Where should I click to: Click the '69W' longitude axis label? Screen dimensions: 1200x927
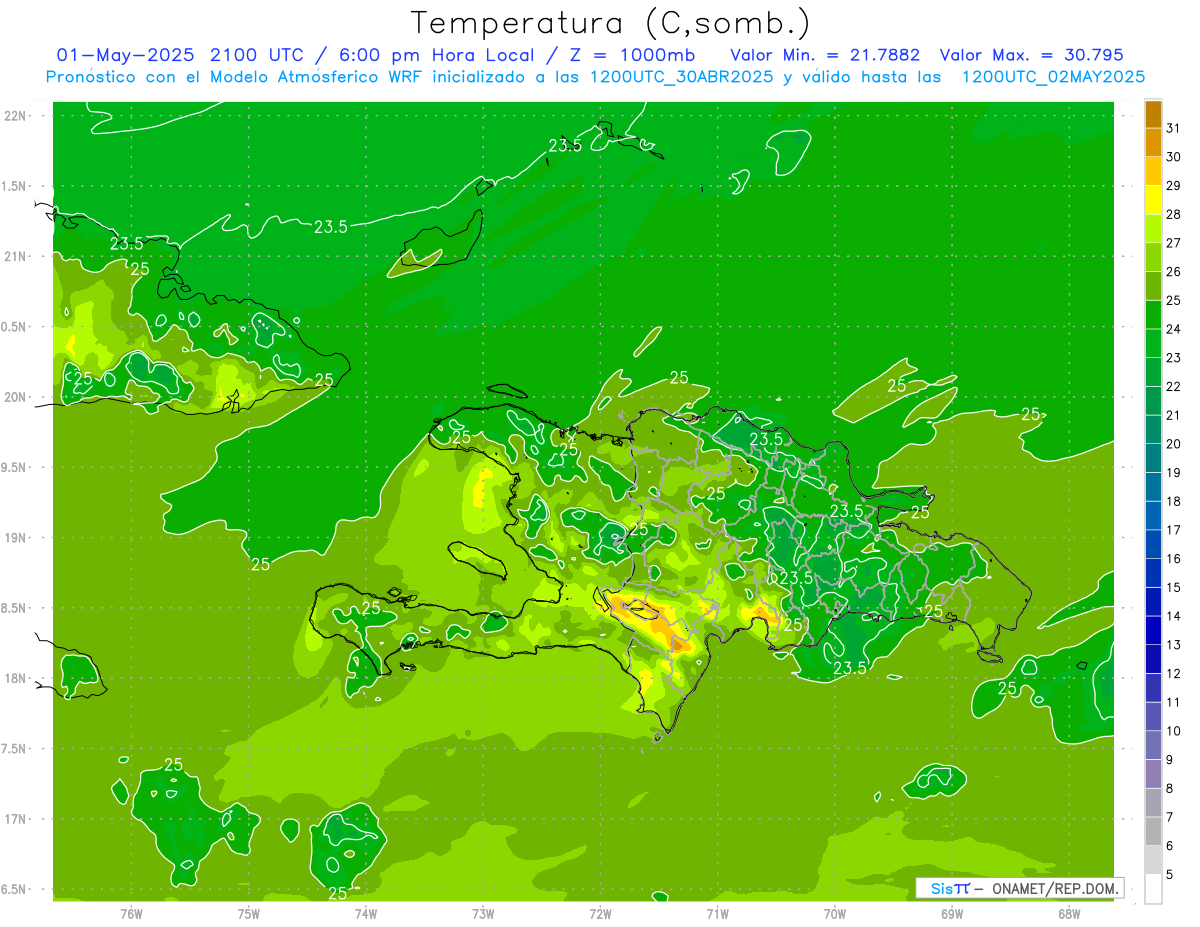(x=952, y=913)
